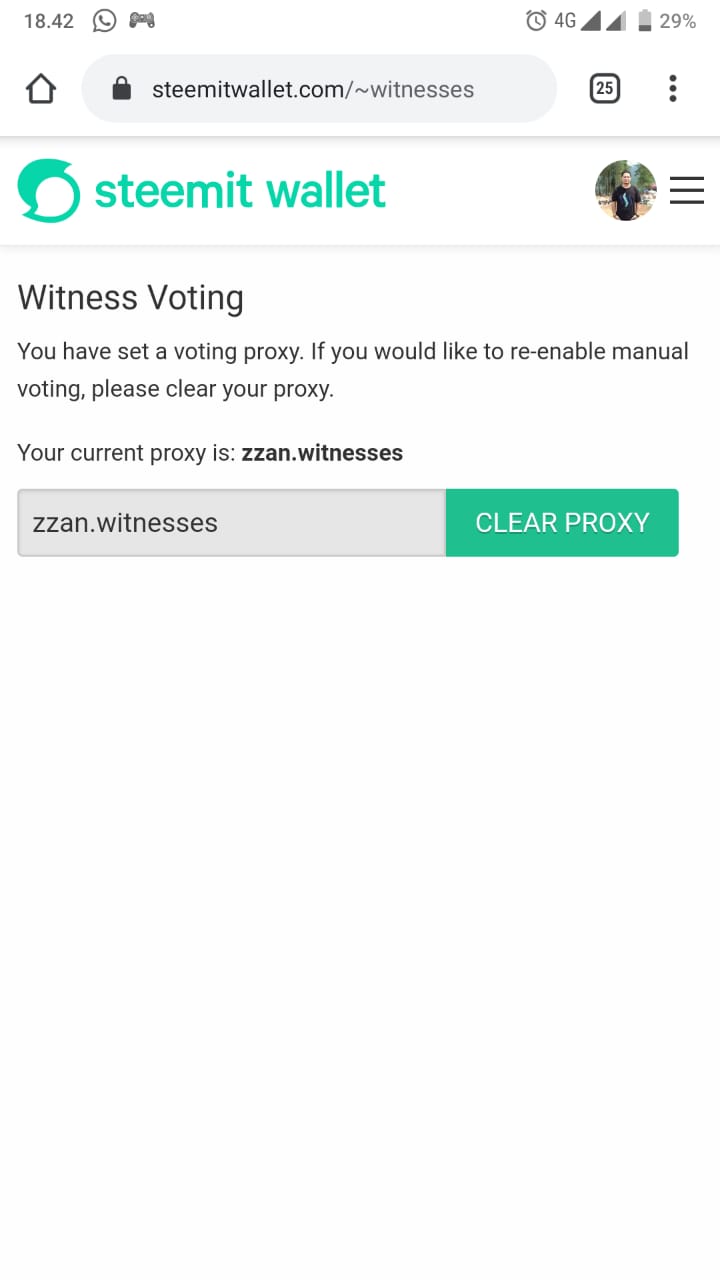
Task: Tap the steemitwallet.com address bar
Action: click(x=319, y=89)
